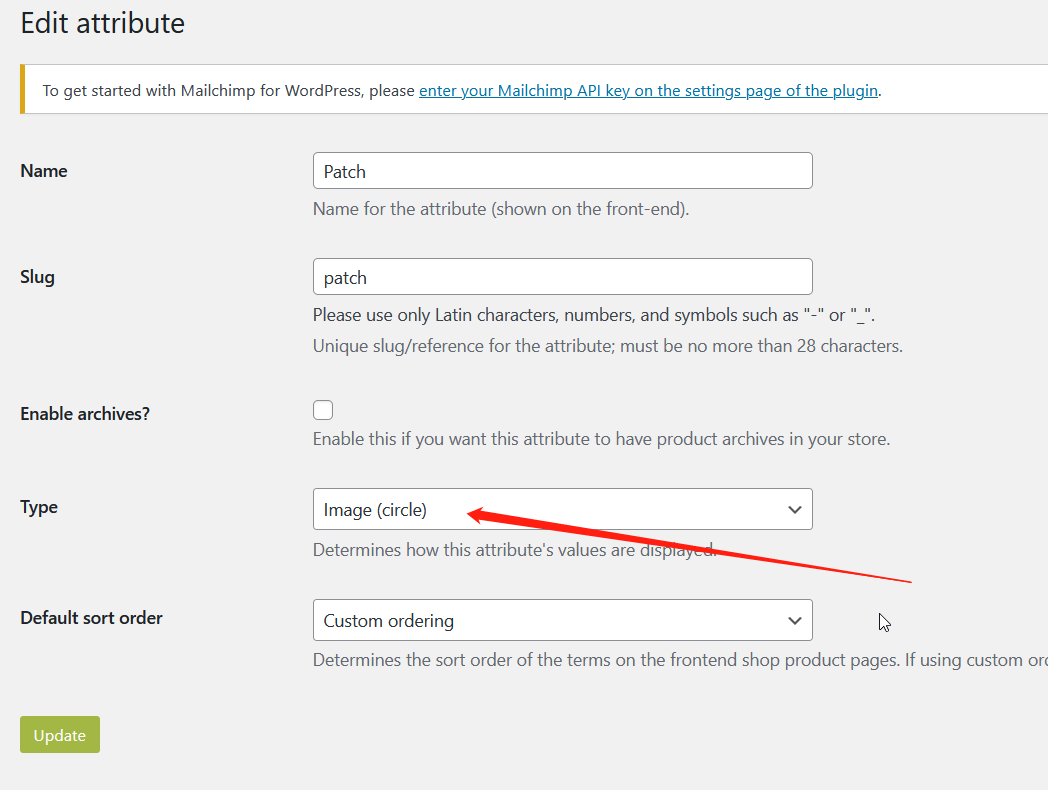Click the Name input field containing Patch
The width and height of the screenshot is (1048, 790).
pyautogui.click(x=563, y=171)
